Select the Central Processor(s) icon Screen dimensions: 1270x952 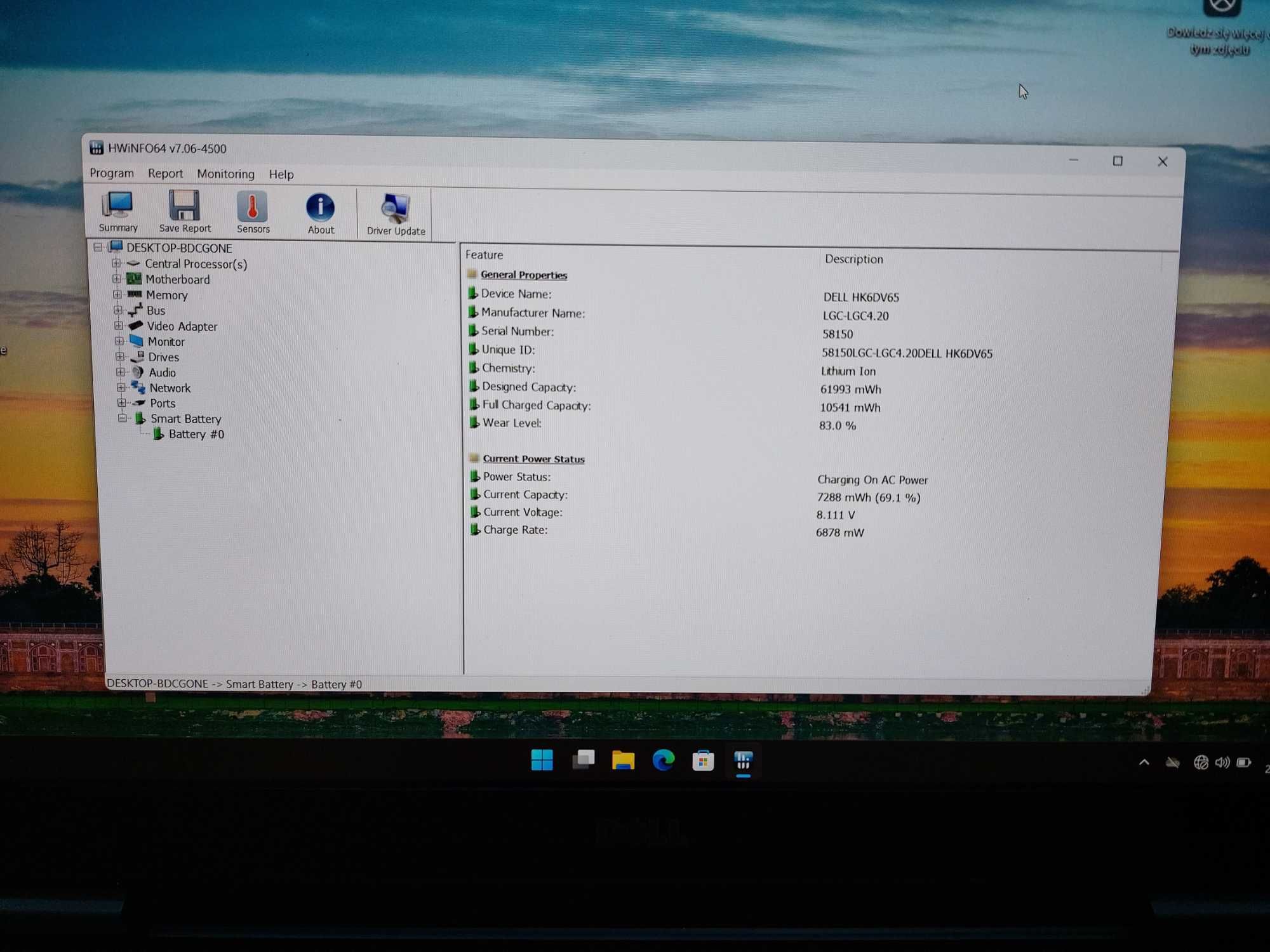(133, 263)
